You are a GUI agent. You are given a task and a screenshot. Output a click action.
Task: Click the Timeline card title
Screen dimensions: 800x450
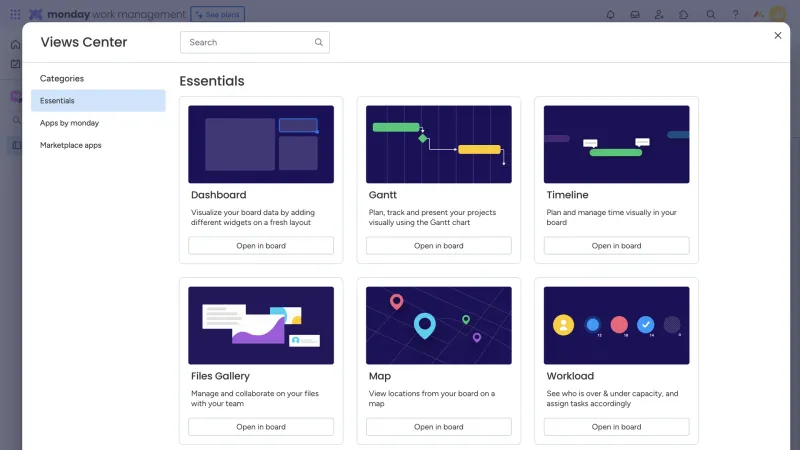(x=567, y=195)
